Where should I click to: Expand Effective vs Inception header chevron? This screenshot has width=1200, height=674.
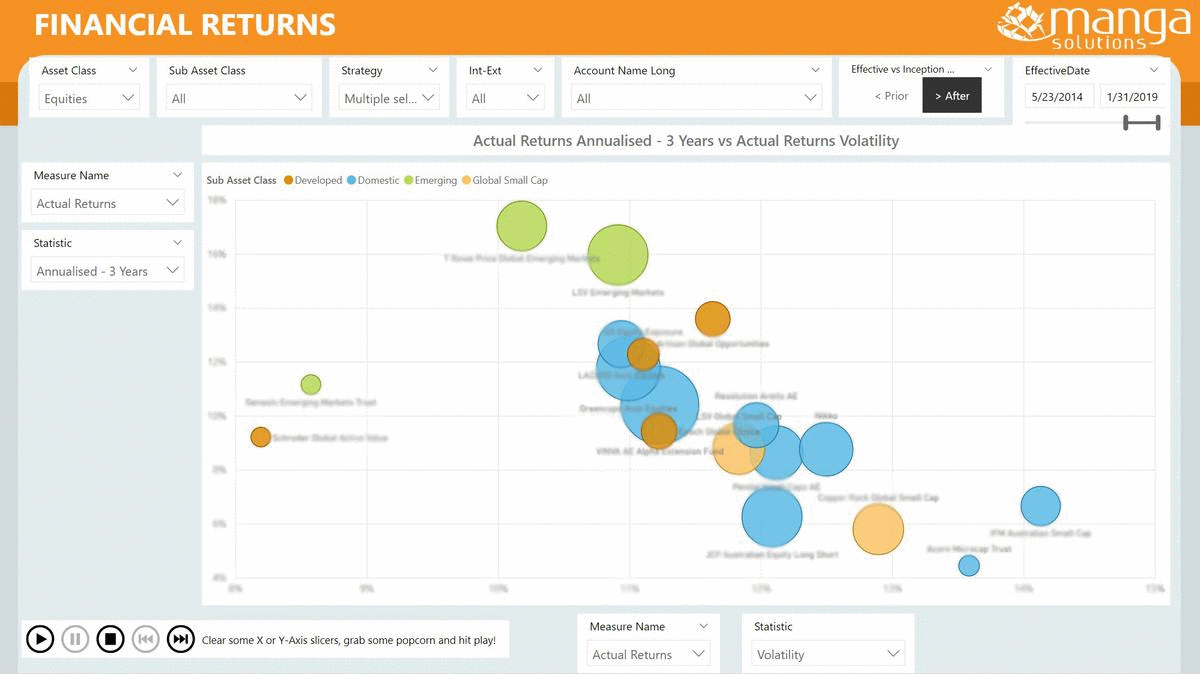(988, 69)
